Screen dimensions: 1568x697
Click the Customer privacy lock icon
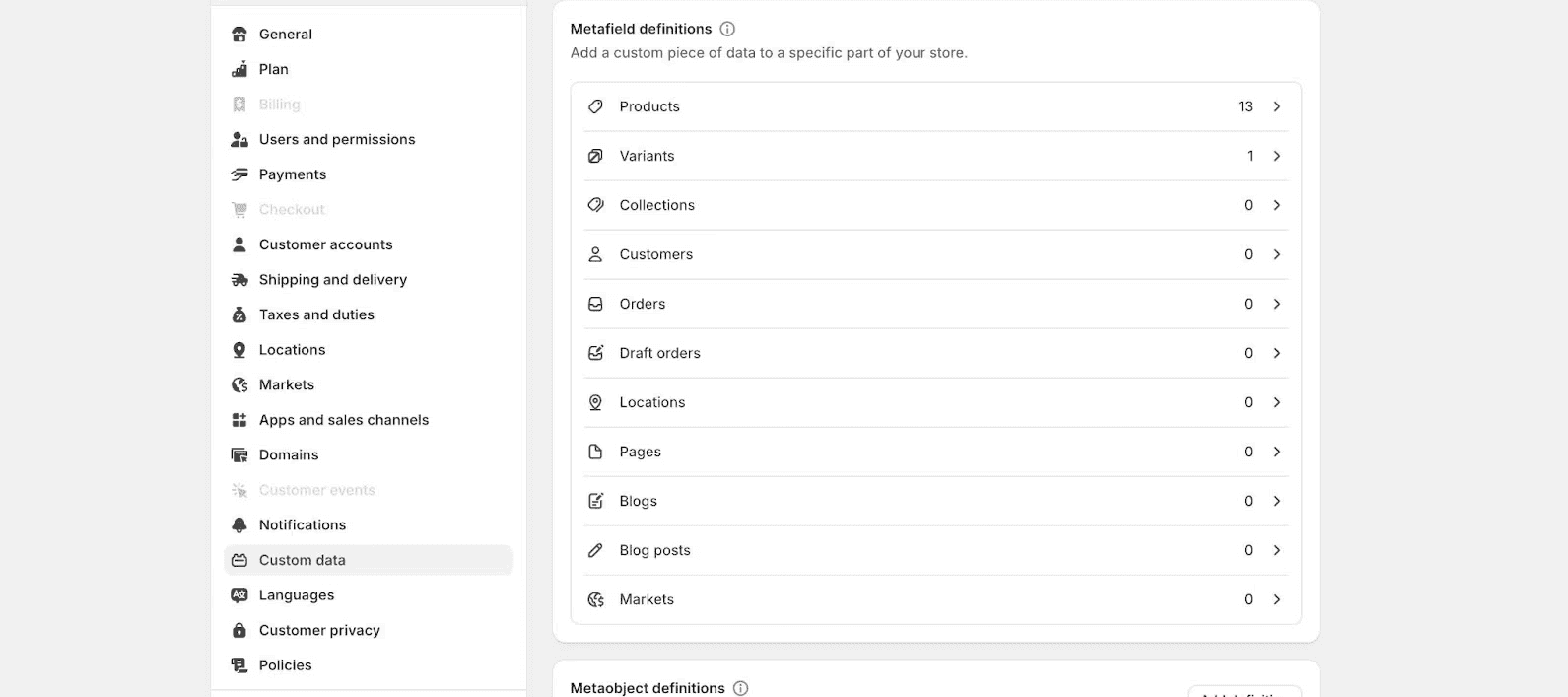239,630
